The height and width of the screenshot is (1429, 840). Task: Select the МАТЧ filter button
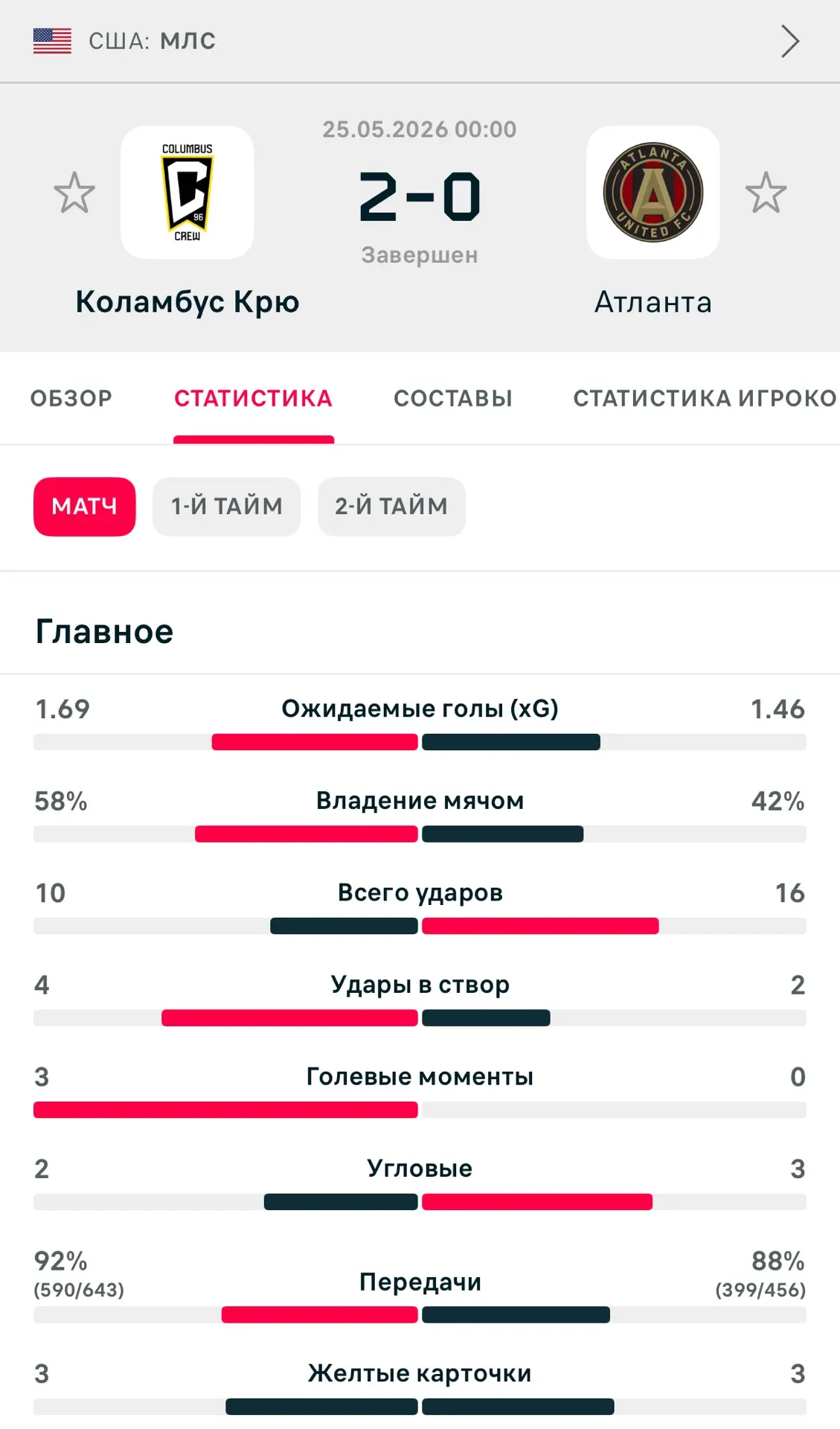85,506
